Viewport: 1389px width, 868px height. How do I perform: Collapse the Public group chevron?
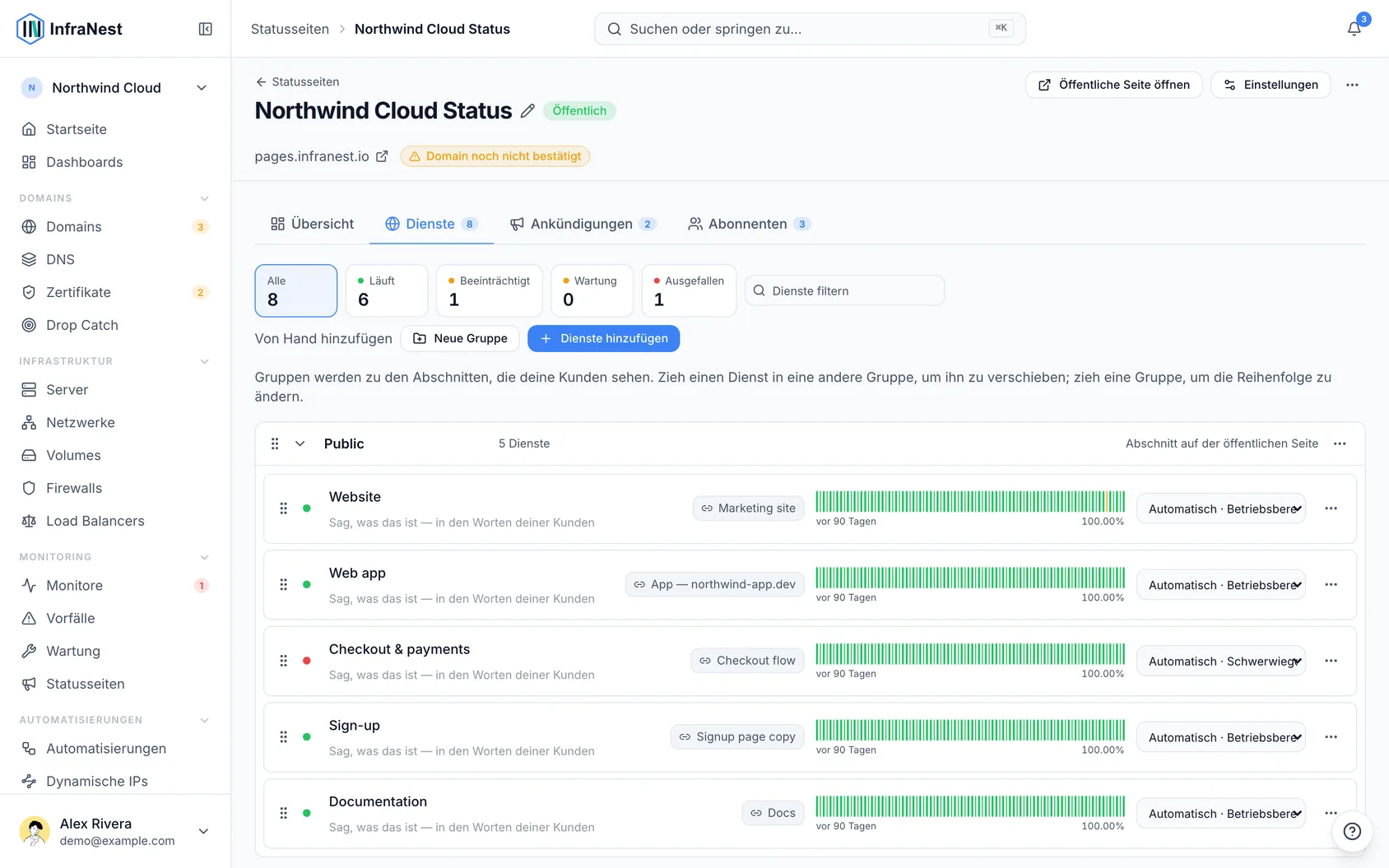(x=300, y=443)
